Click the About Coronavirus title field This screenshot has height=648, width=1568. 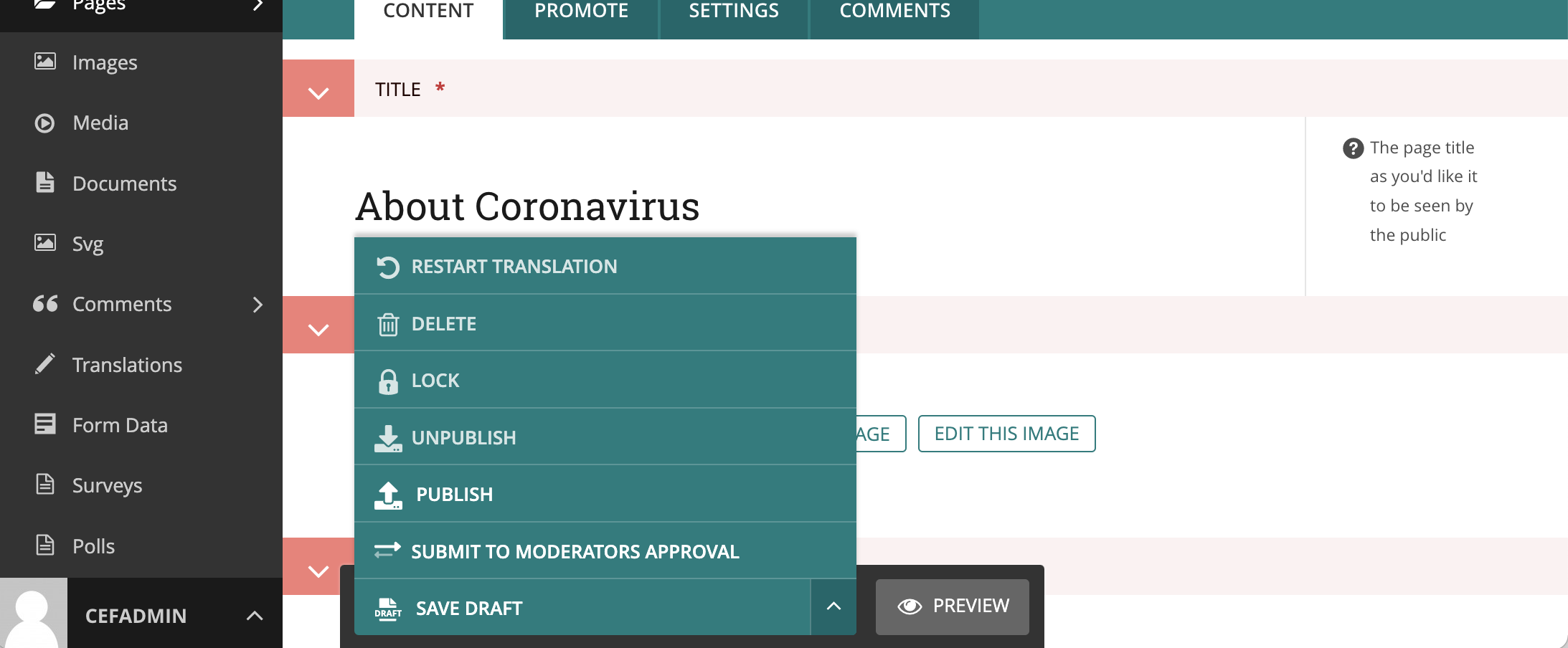click(527, 206)
